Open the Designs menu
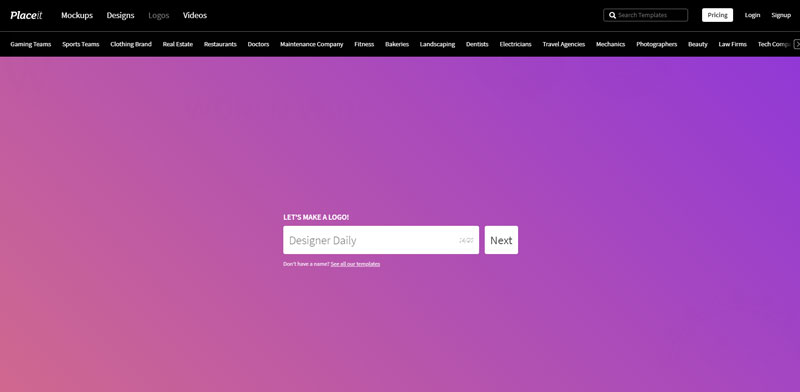 coord(120,15)
